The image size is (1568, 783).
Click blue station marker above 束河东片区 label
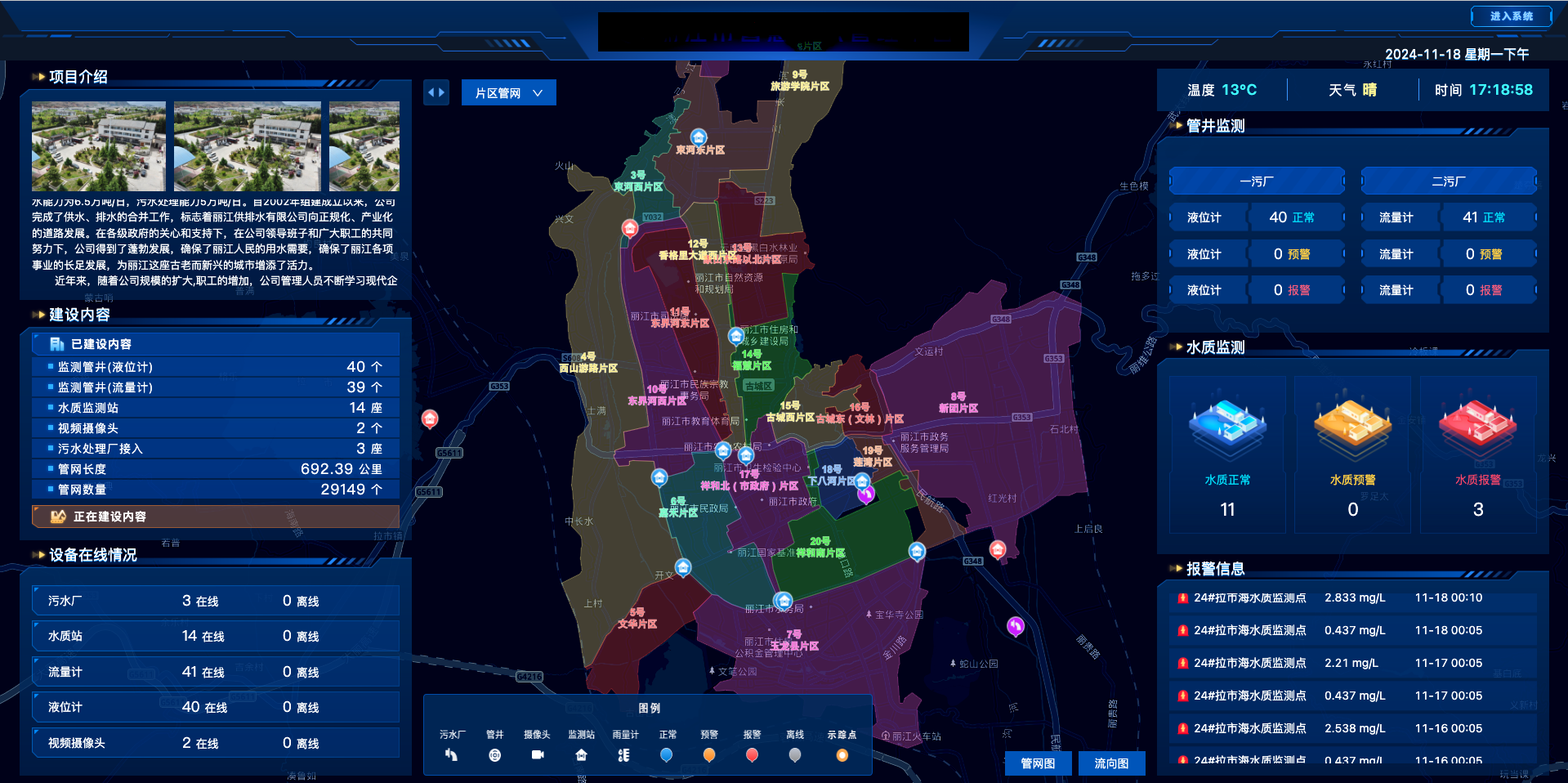(699, 136)
